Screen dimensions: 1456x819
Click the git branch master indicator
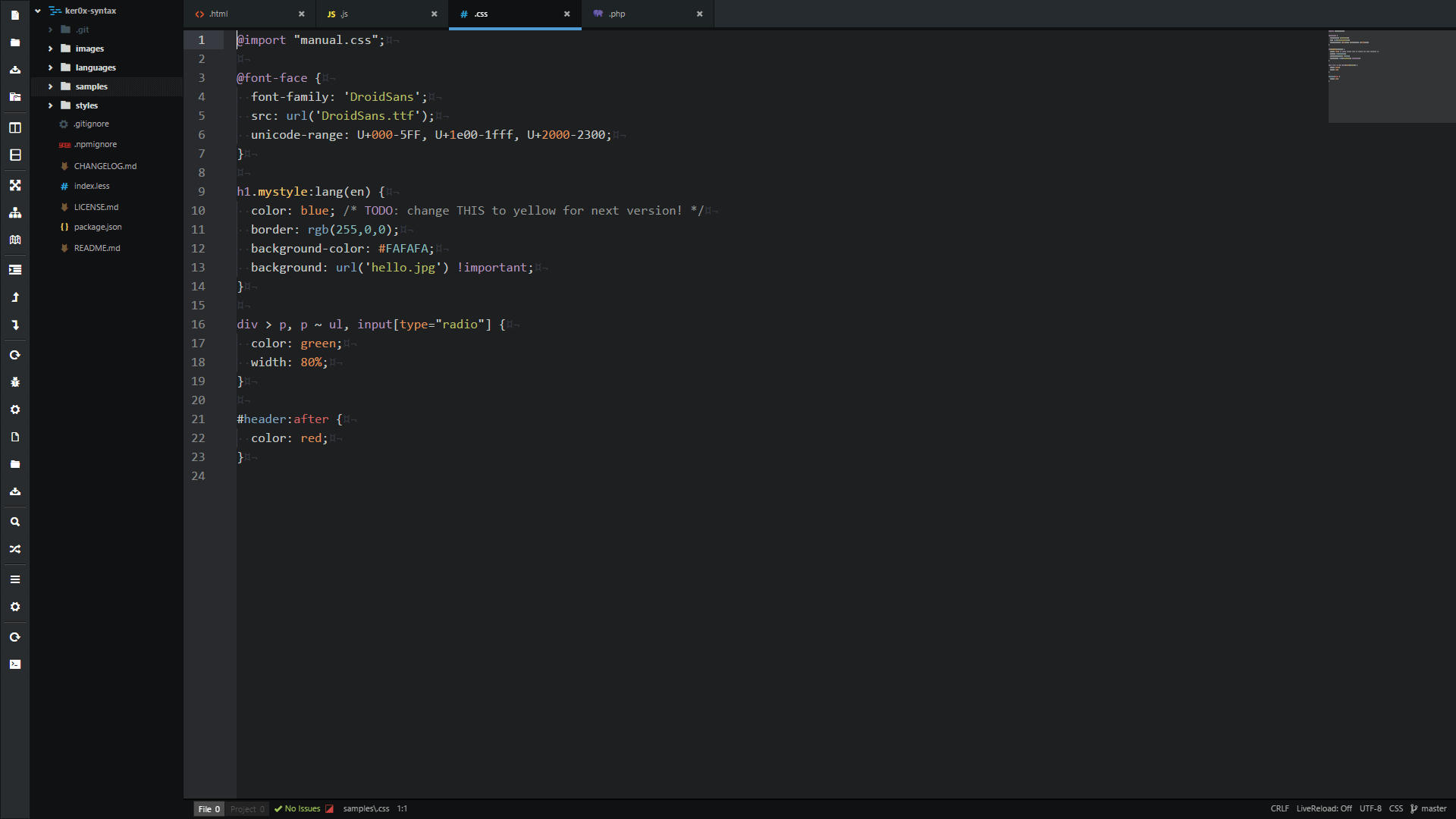tap(1429, 809)
